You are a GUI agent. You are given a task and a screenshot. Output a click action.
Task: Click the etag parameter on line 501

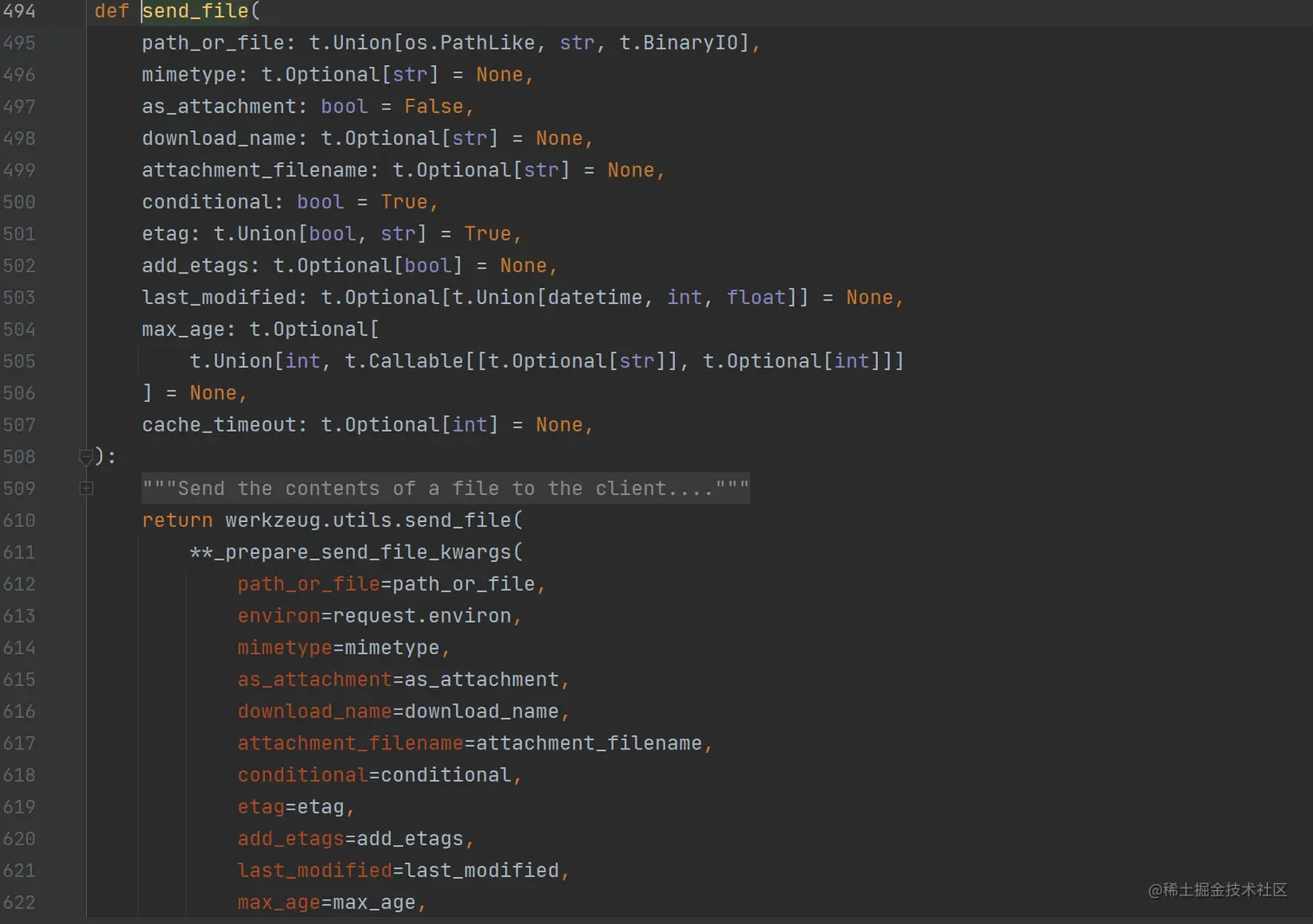pyautogui.click(x=166, y=234)
